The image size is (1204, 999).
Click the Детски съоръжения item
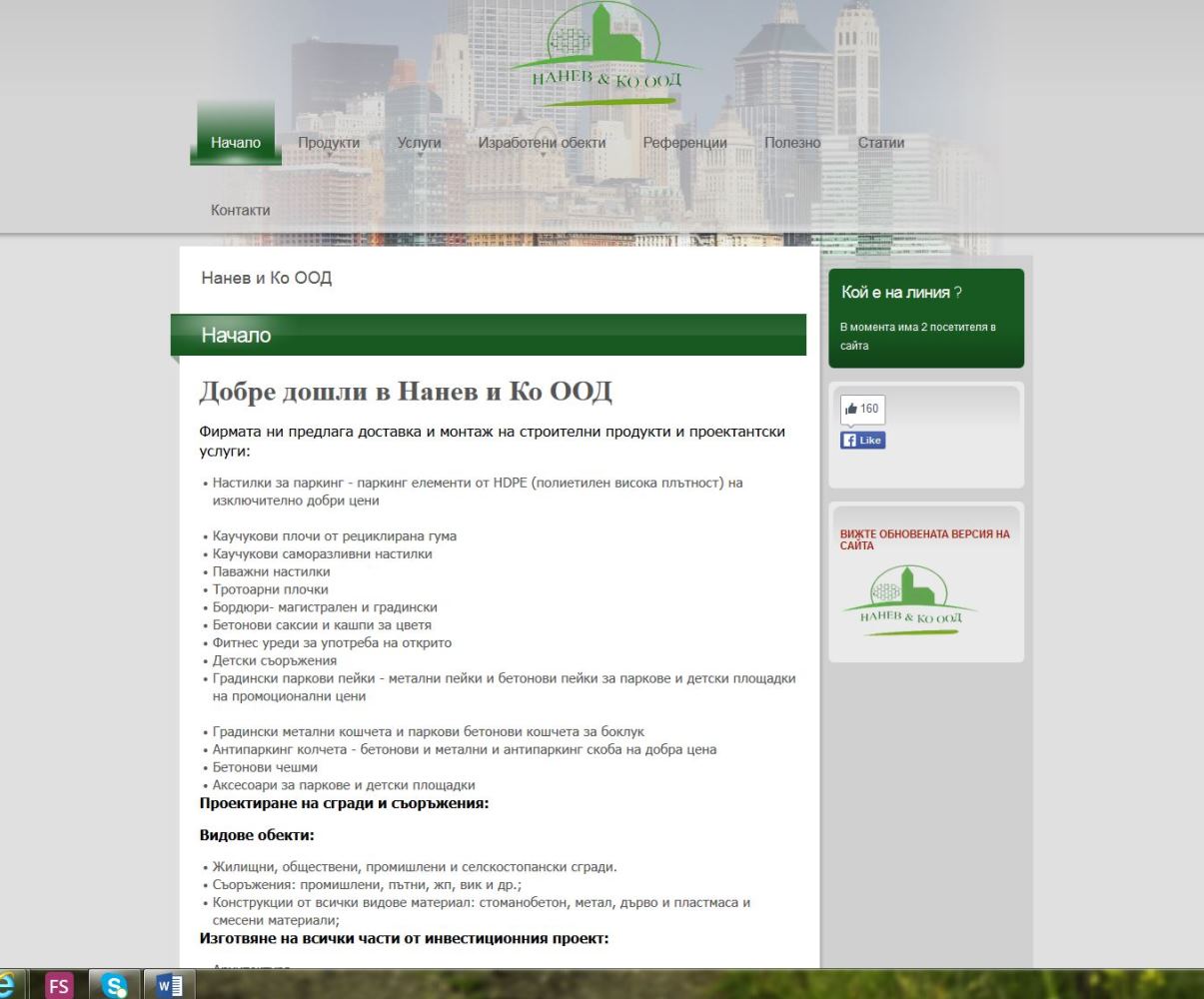[275, 660]
